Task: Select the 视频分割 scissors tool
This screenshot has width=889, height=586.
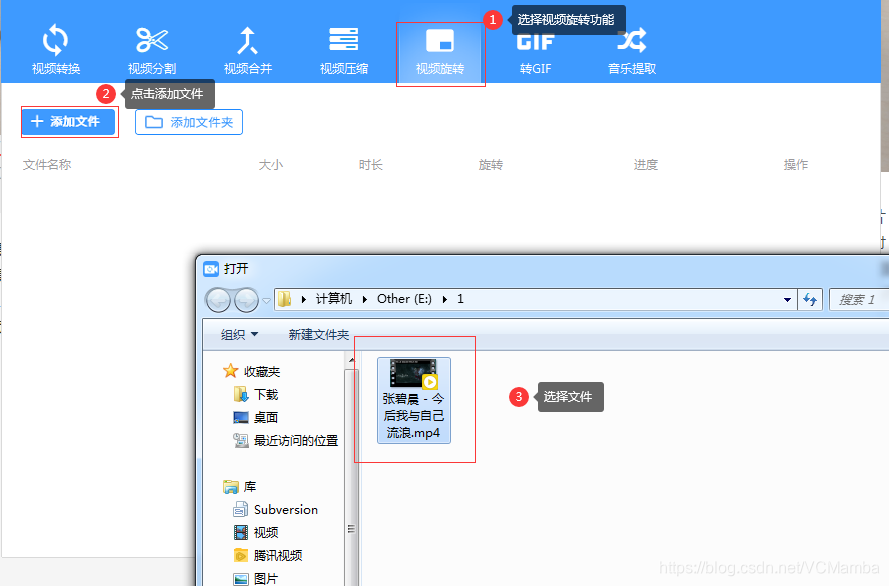Action: tap(152, 50)
